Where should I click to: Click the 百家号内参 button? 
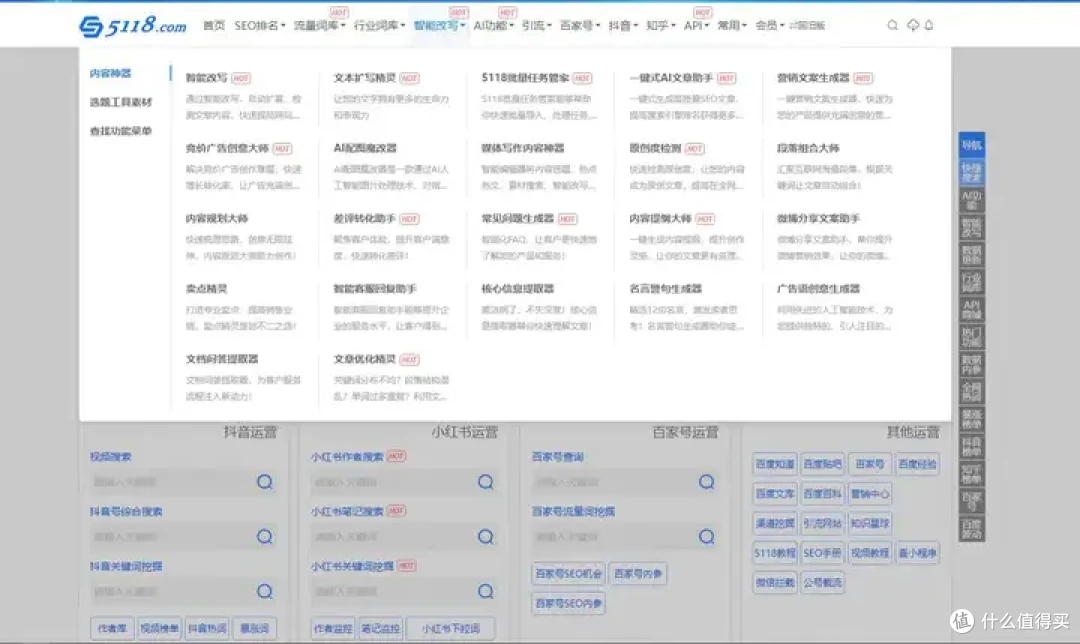click(638, 573)
